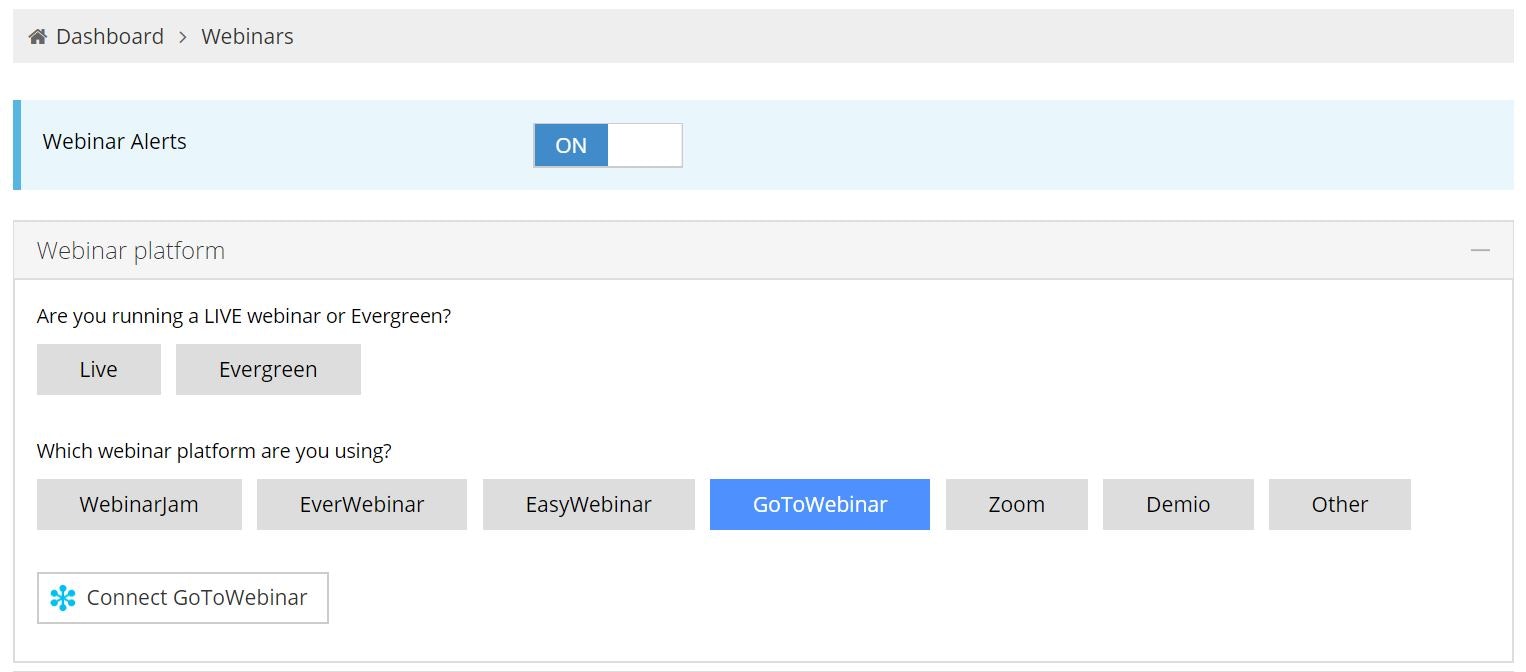
Task: Open the Dashboard breadcrumb link
Action: (110, 36)
